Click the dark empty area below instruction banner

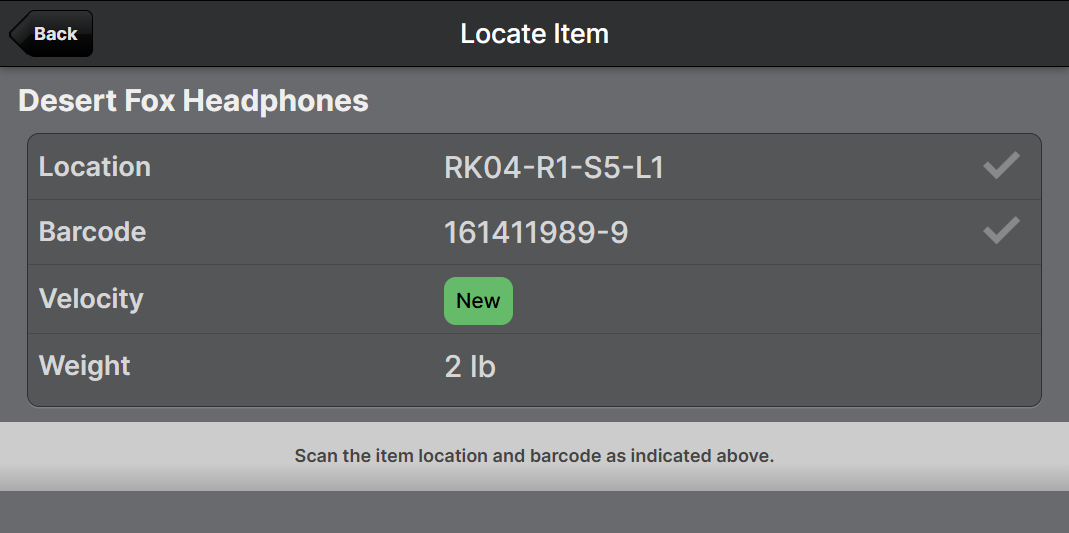(534, 512)
